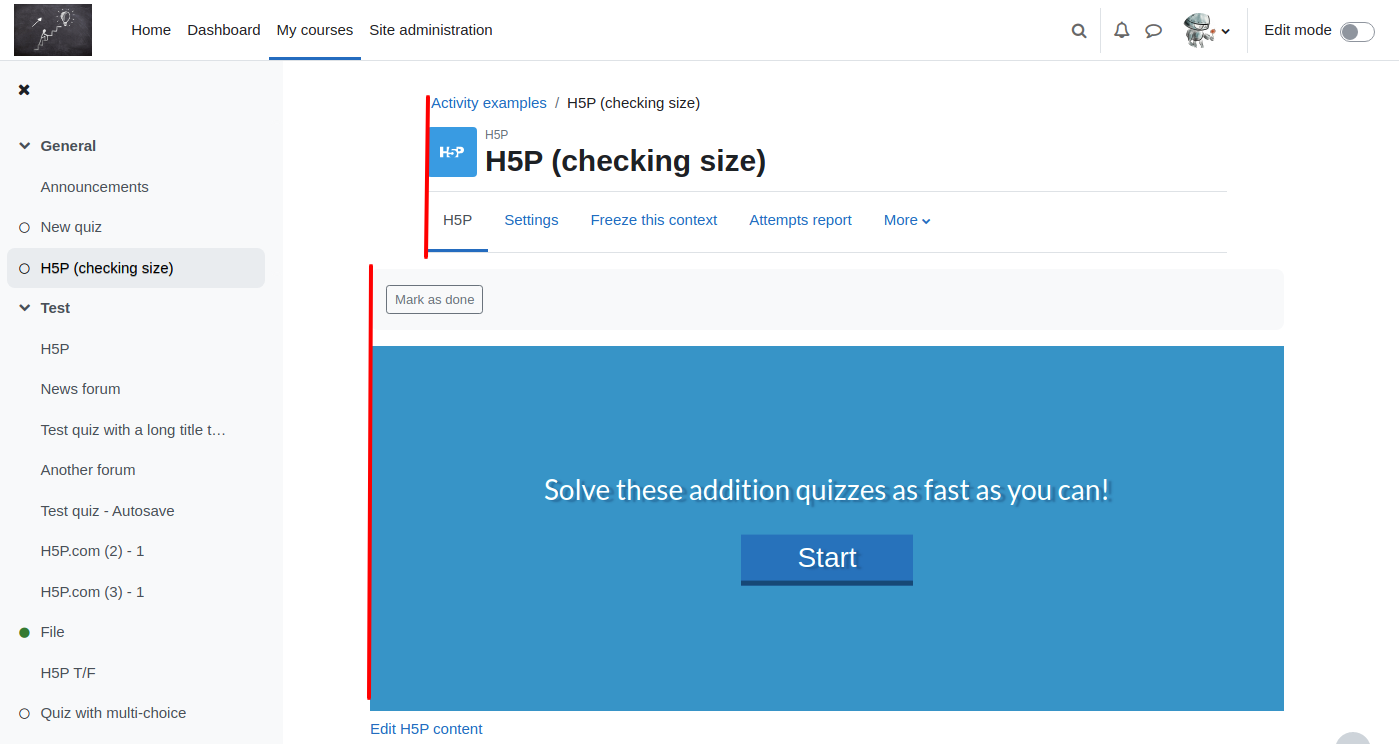Open Announcements in course index

point(95,187)
